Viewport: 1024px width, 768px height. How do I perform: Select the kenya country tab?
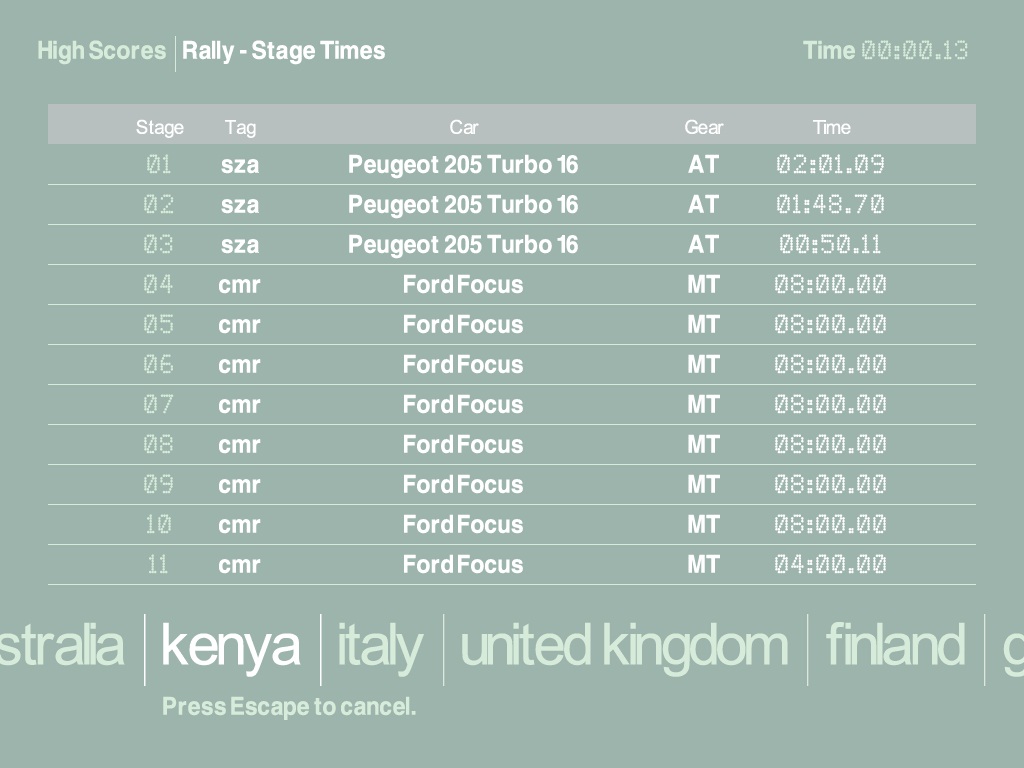point(231,646)
